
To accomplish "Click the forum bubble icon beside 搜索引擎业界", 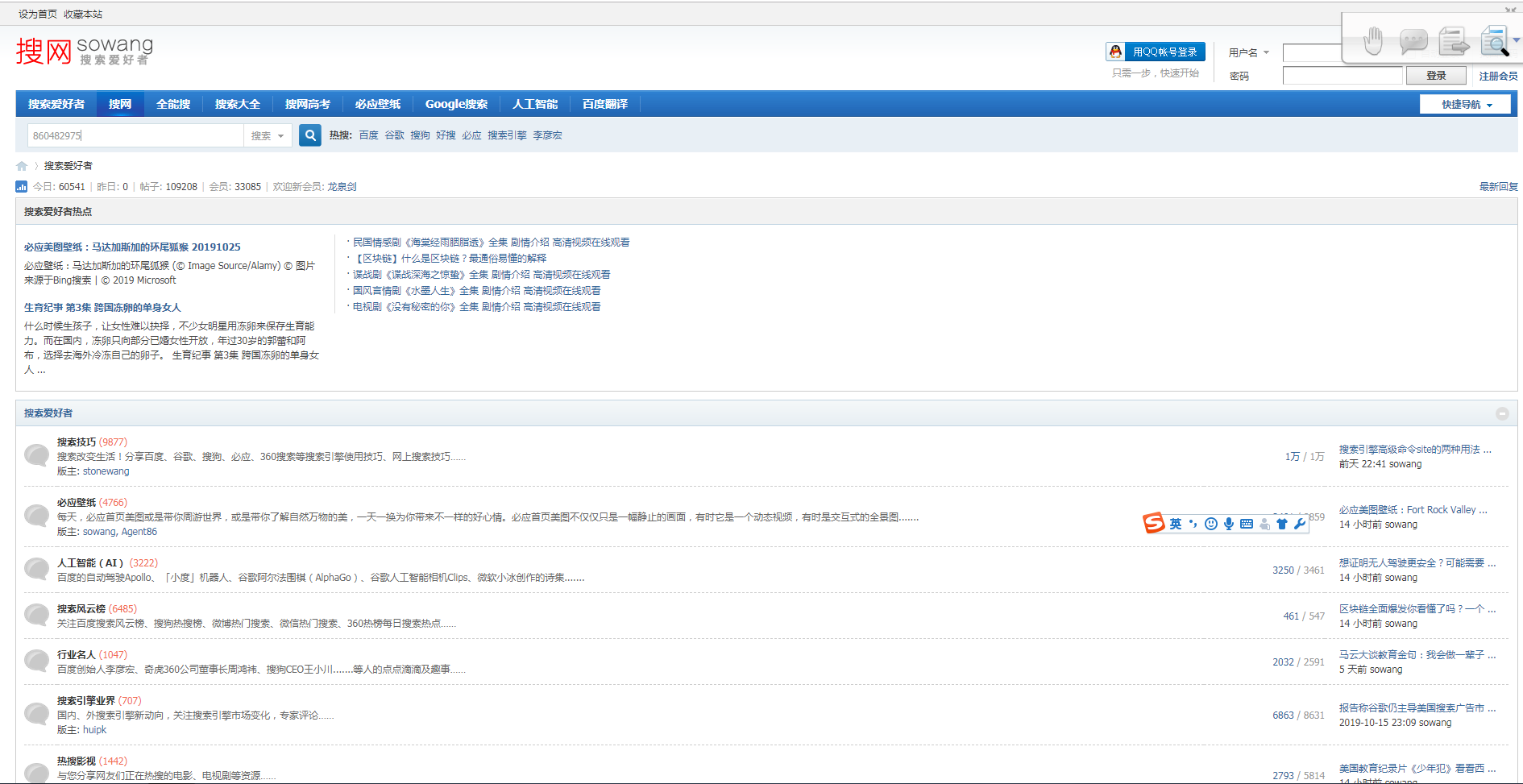I will point(36,714).
